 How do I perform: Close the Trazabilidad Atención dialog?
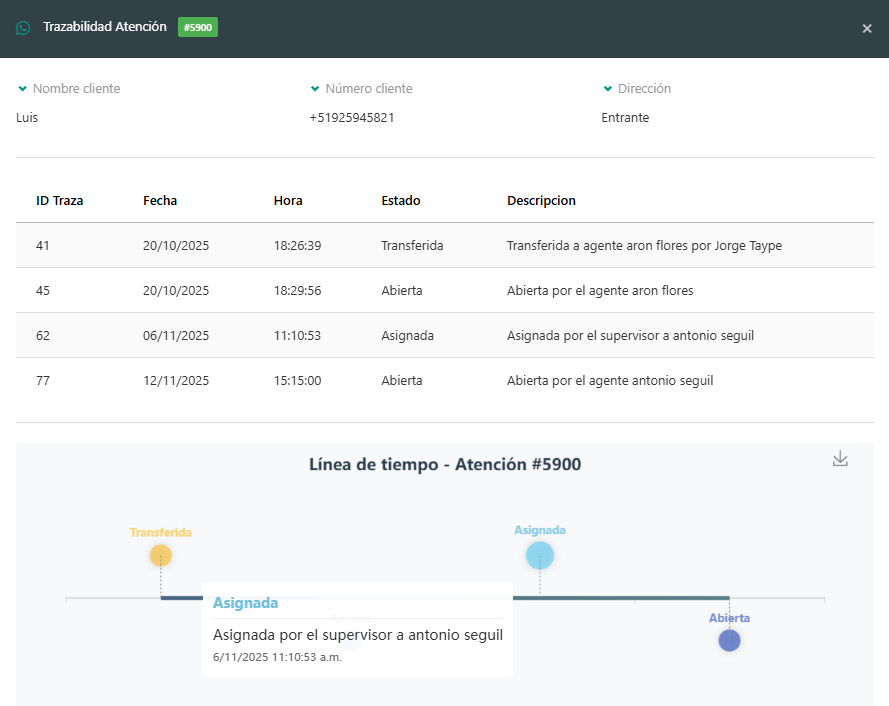pos(867,29)
